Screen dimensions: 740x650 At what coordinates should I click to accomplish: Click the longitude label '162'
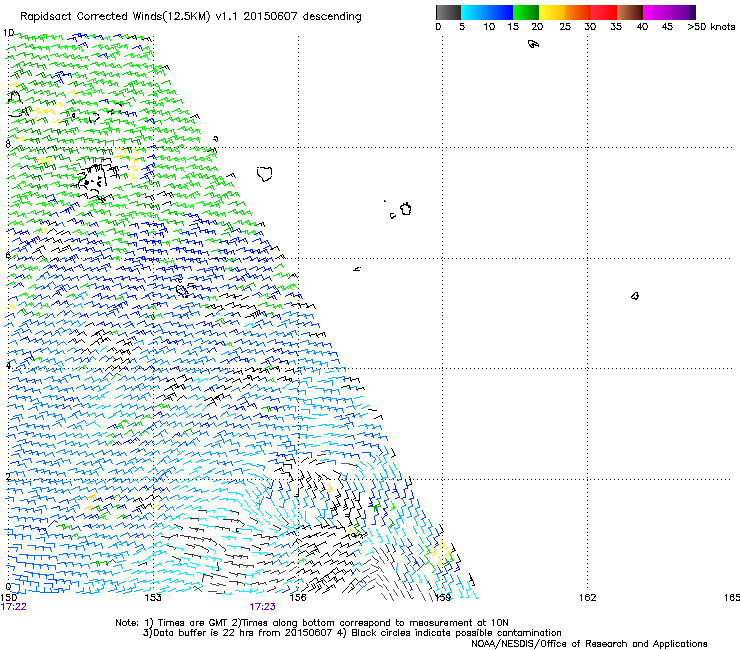[588, 598]
